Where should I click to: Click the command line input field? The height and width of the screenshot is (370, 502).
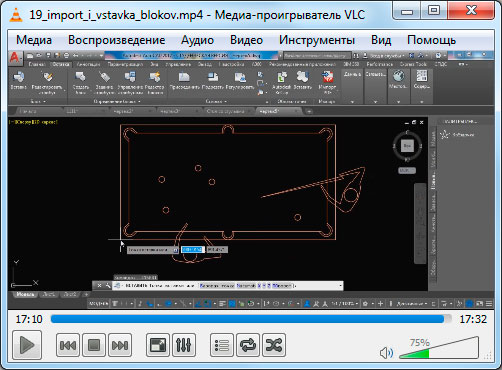(x=228, y=286)
